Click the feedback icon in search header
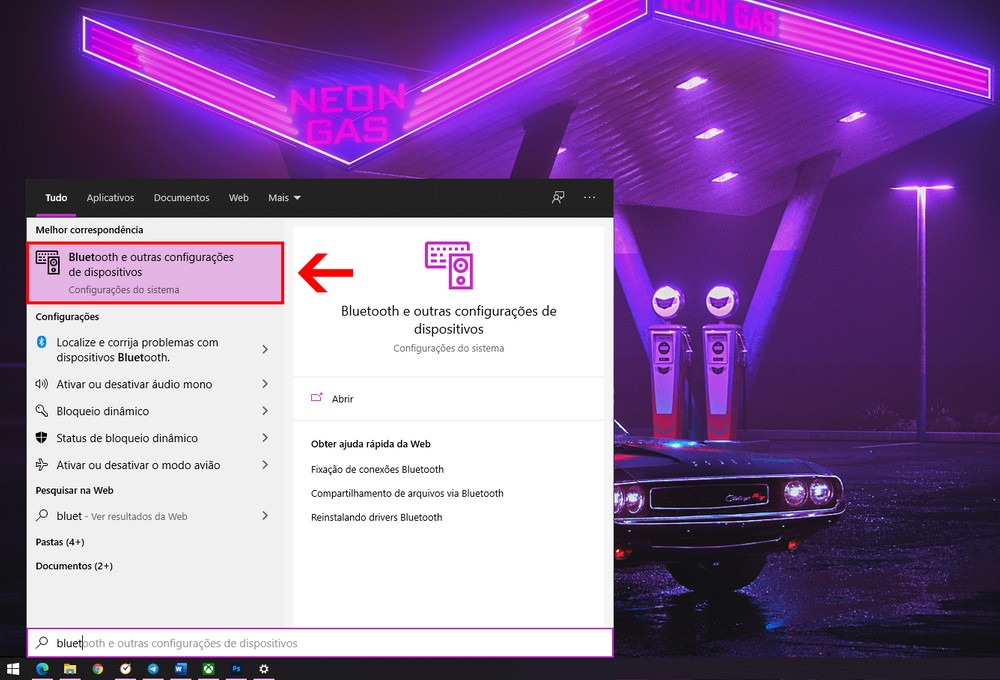This screenshot has width=1000, height=680. (x=558, y=198)
